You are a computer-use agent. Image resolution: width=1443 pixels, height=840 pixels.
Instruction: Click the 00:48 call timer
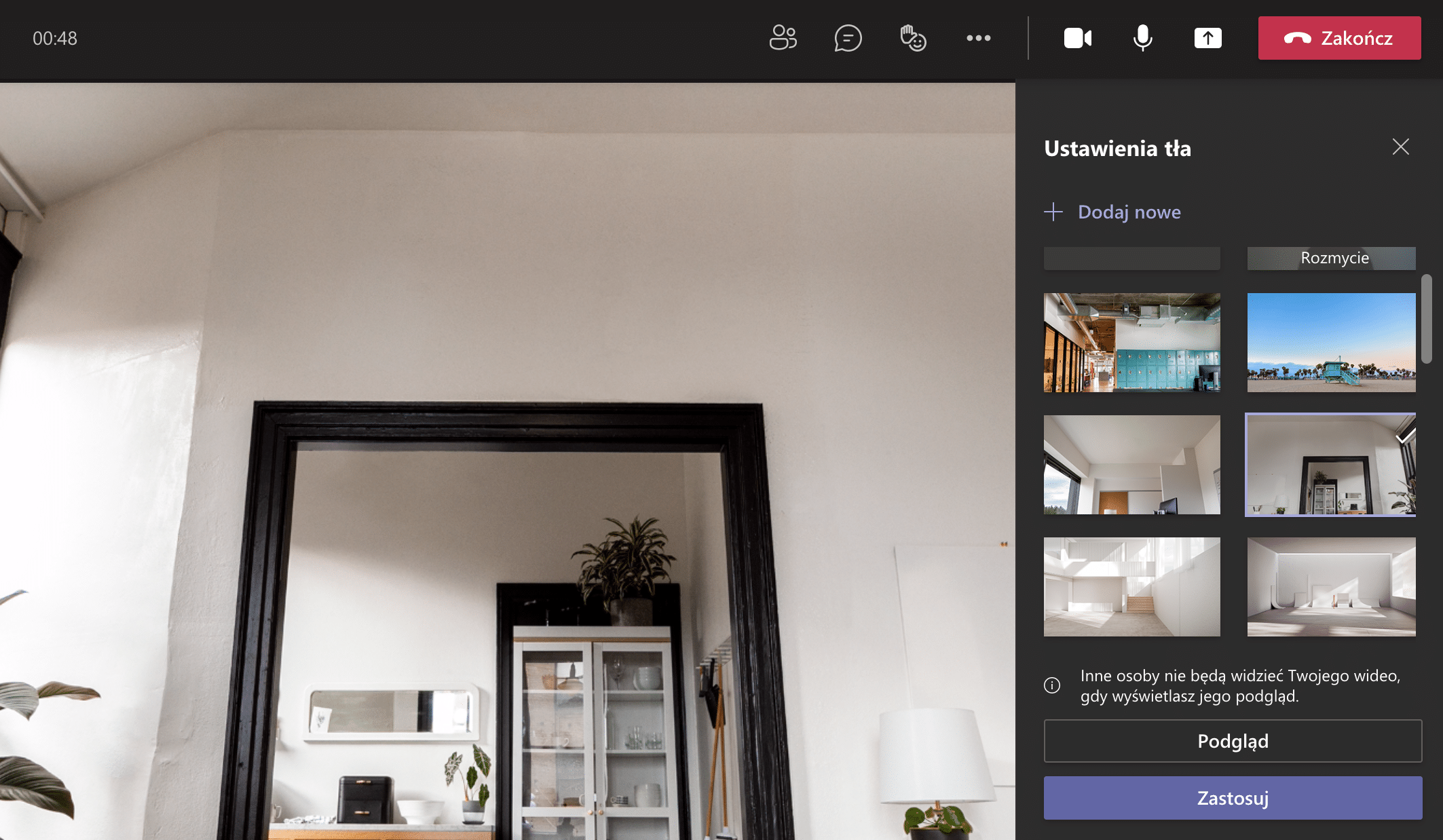pos(55,38)
